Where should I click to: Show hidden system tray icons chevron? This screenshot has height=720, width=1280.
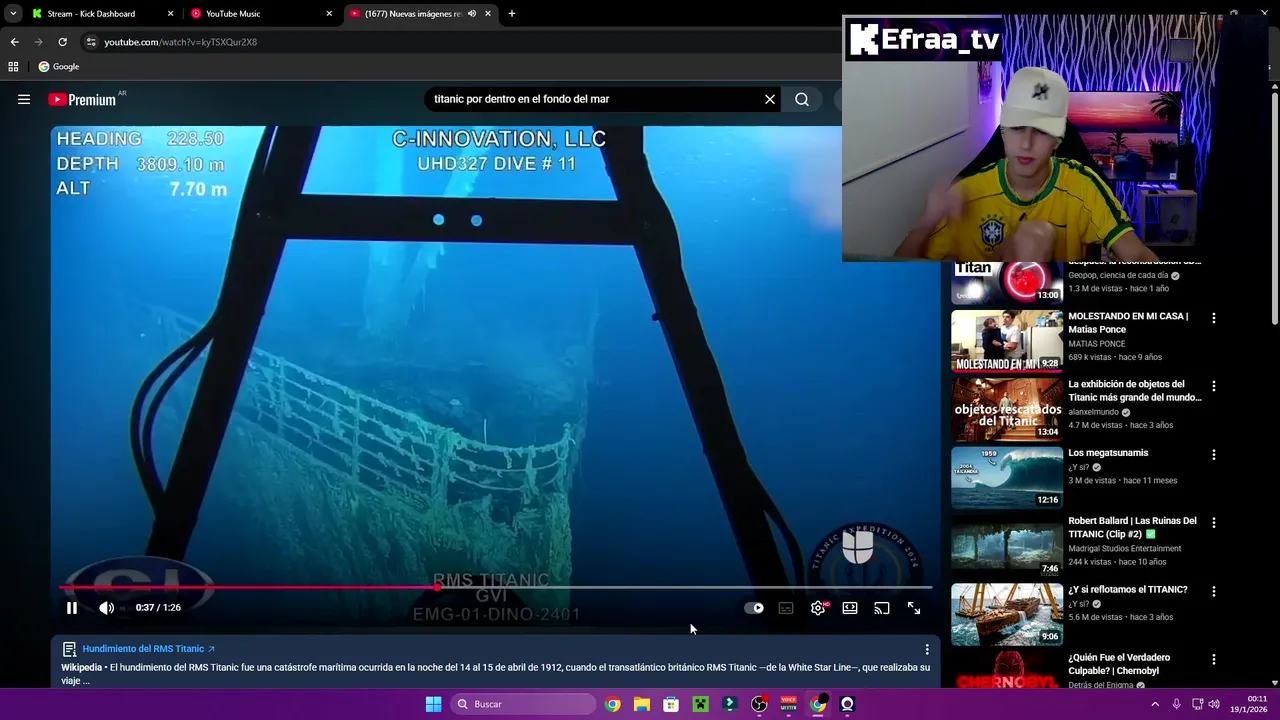click(x=1155, y=704)
